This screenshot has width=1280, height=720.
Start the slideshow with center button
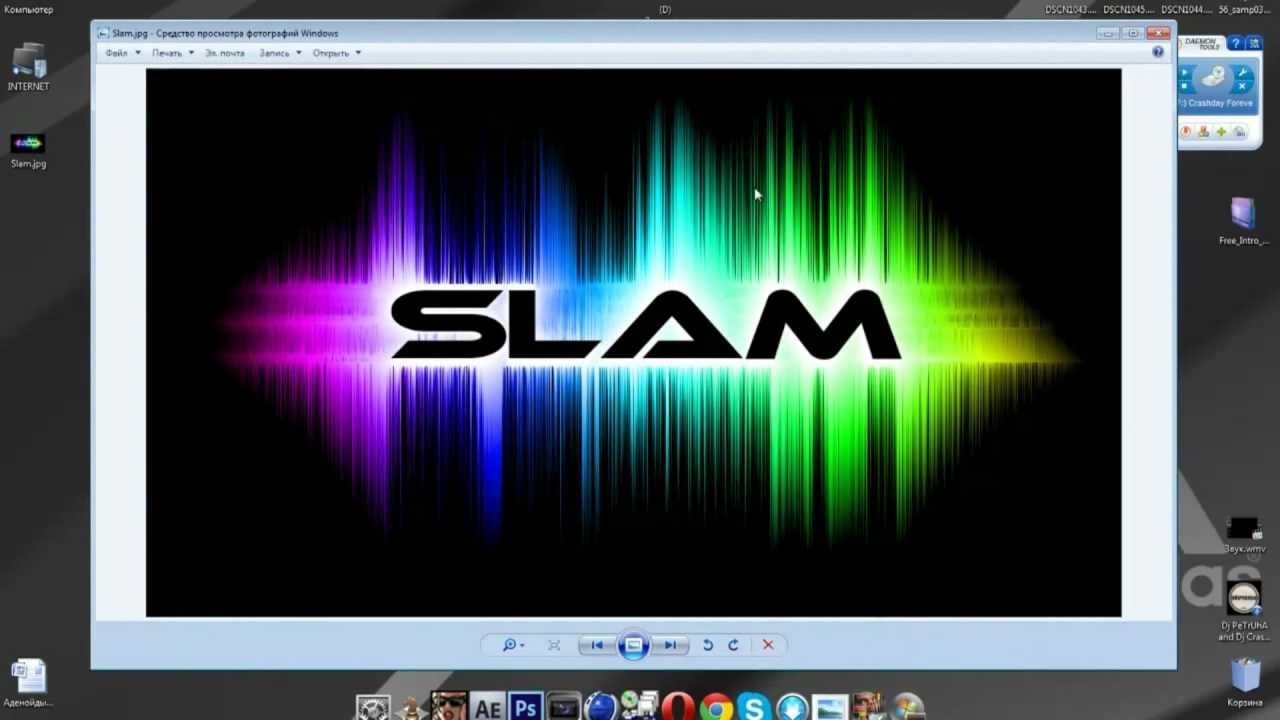(633, 645)
